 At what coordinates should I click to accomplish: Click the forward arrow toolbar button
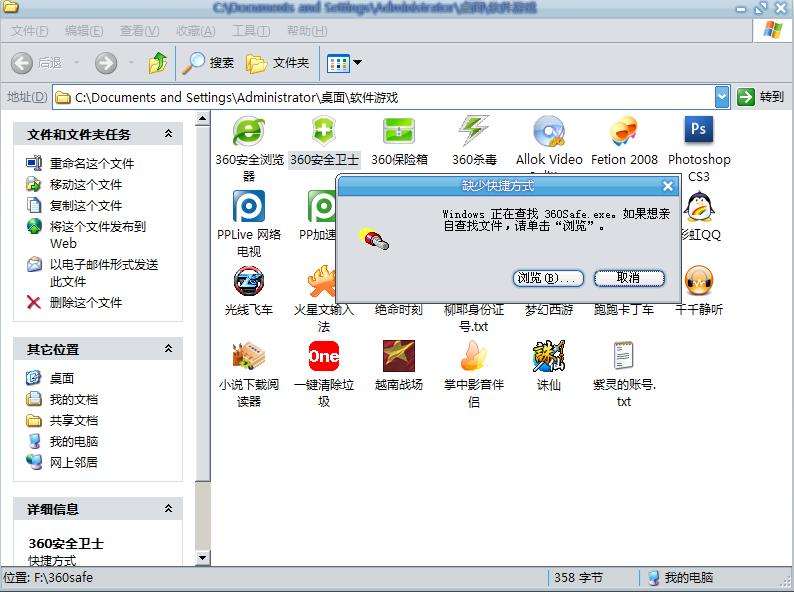pos(106,63)
